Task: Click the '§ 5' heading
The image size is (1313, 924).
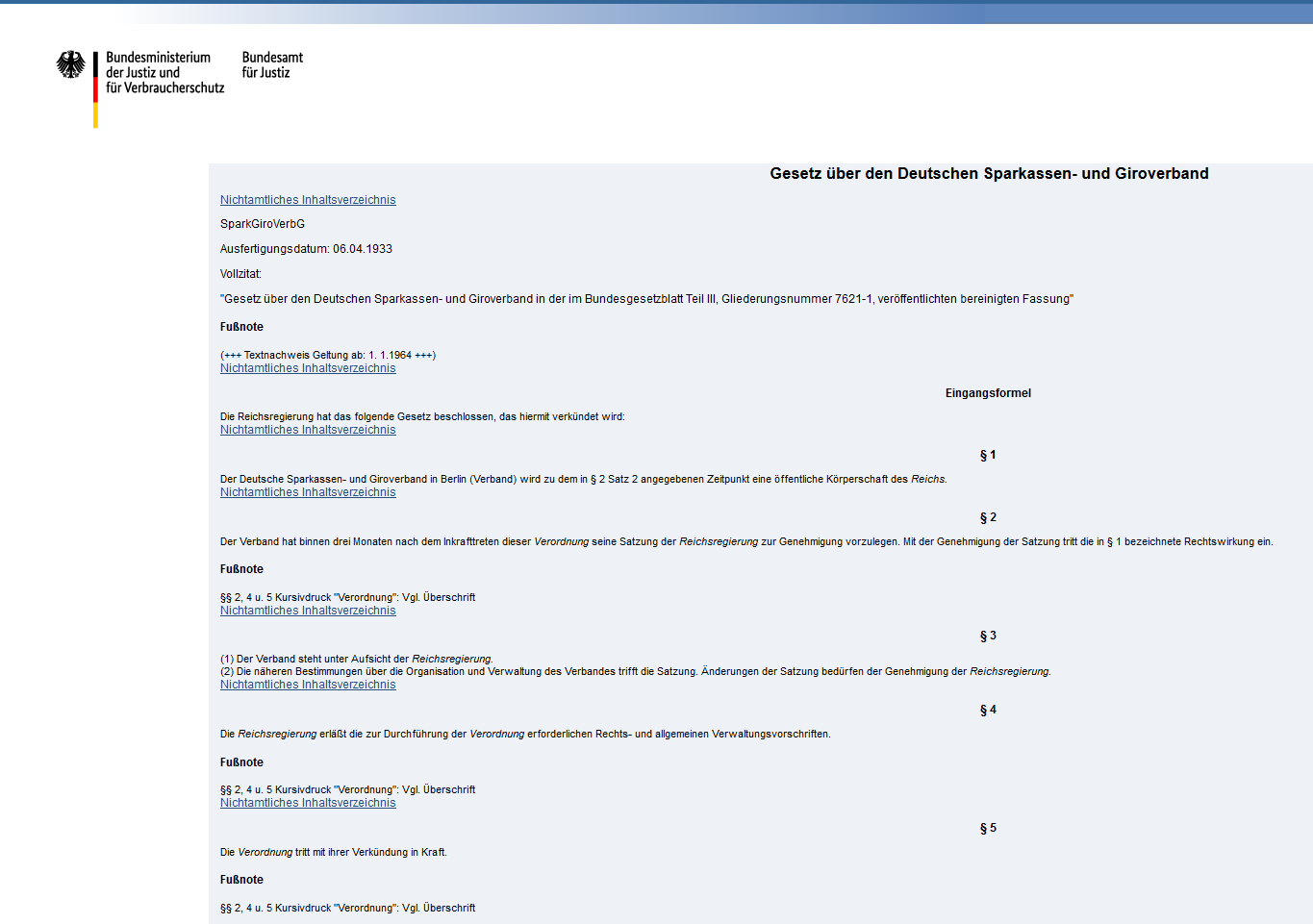Action: 988,828
